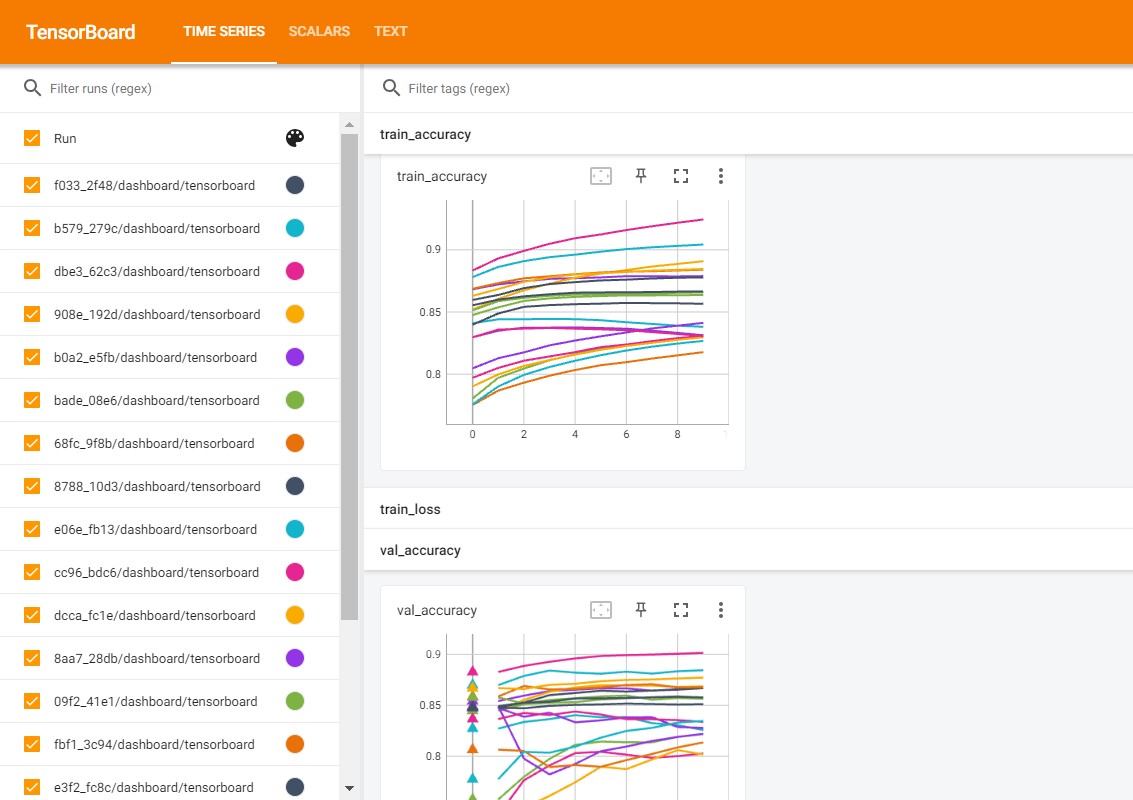This screenshot has width=1133, height=800.
Task: Open the SCALARS tab
Action: point(319,31)
